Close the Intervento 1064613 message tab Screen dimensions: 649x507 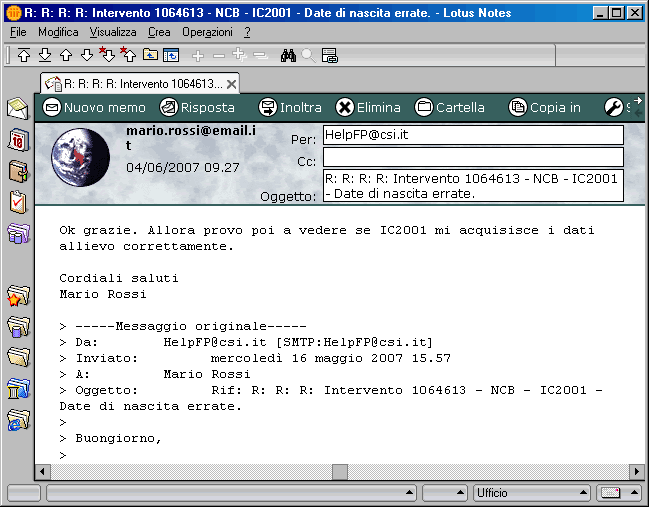tap(232, 84)
